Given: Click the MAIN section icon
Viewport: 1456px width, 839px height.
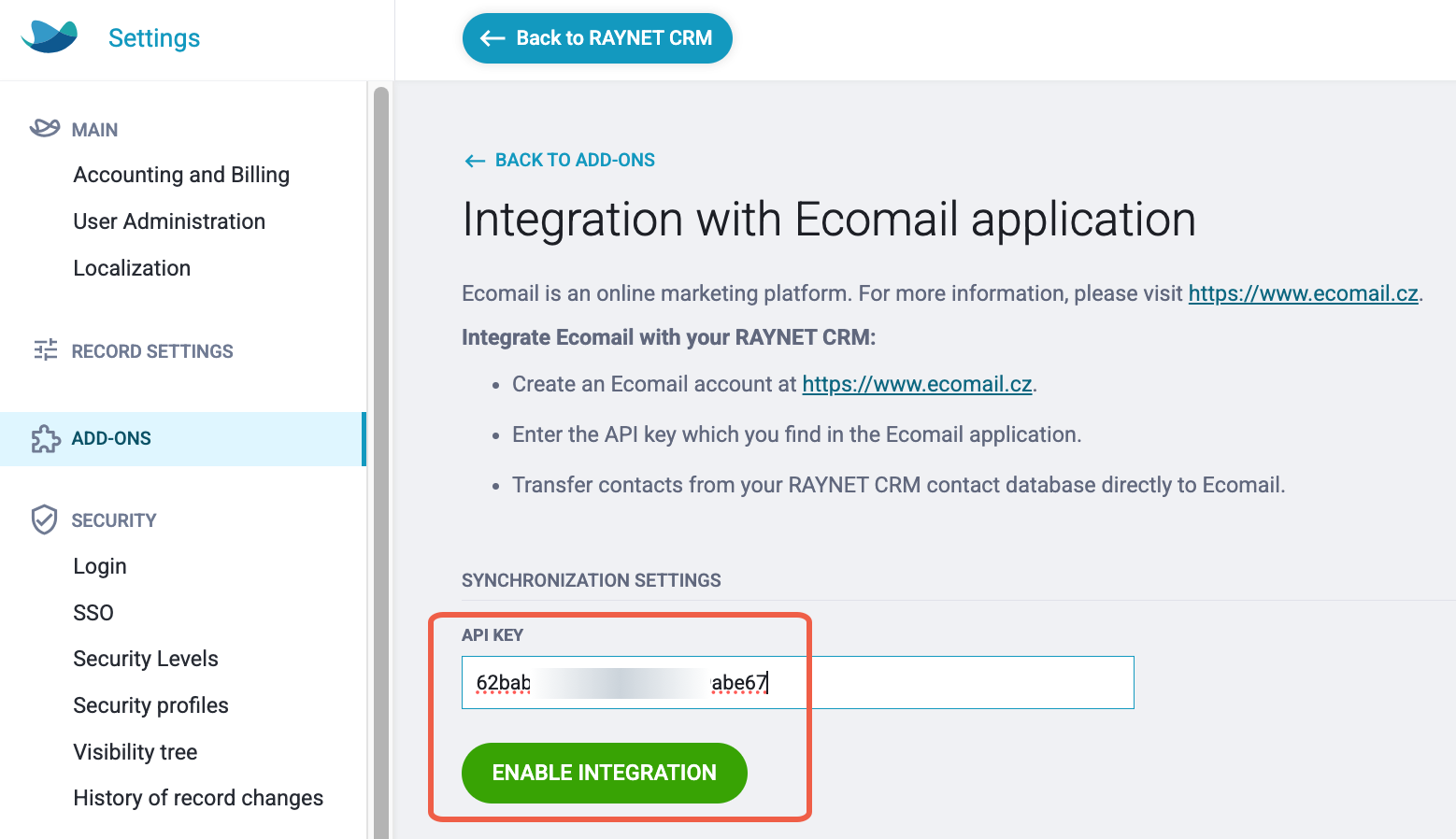Looking at the screenshot, I should (45, 128).
